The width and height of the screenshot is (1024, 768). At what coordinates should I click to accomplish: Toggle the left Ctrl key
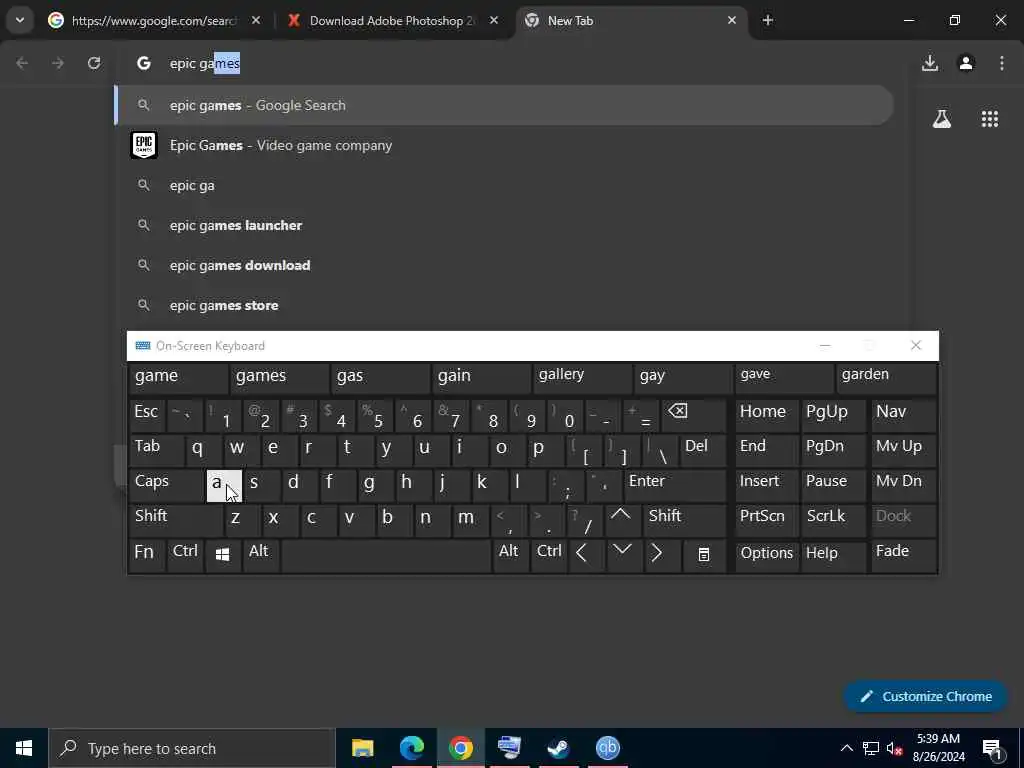185,555
